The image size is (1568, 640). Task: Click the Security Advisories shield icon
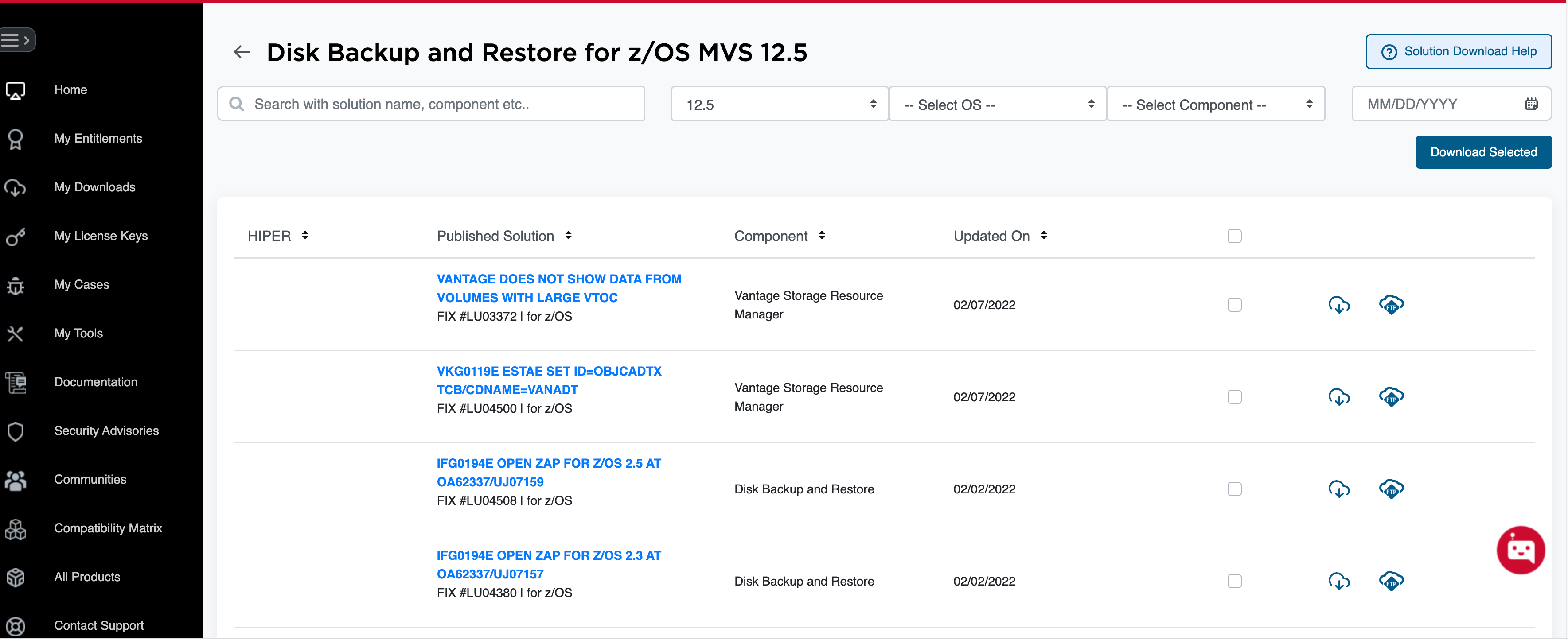click(15, 431)
